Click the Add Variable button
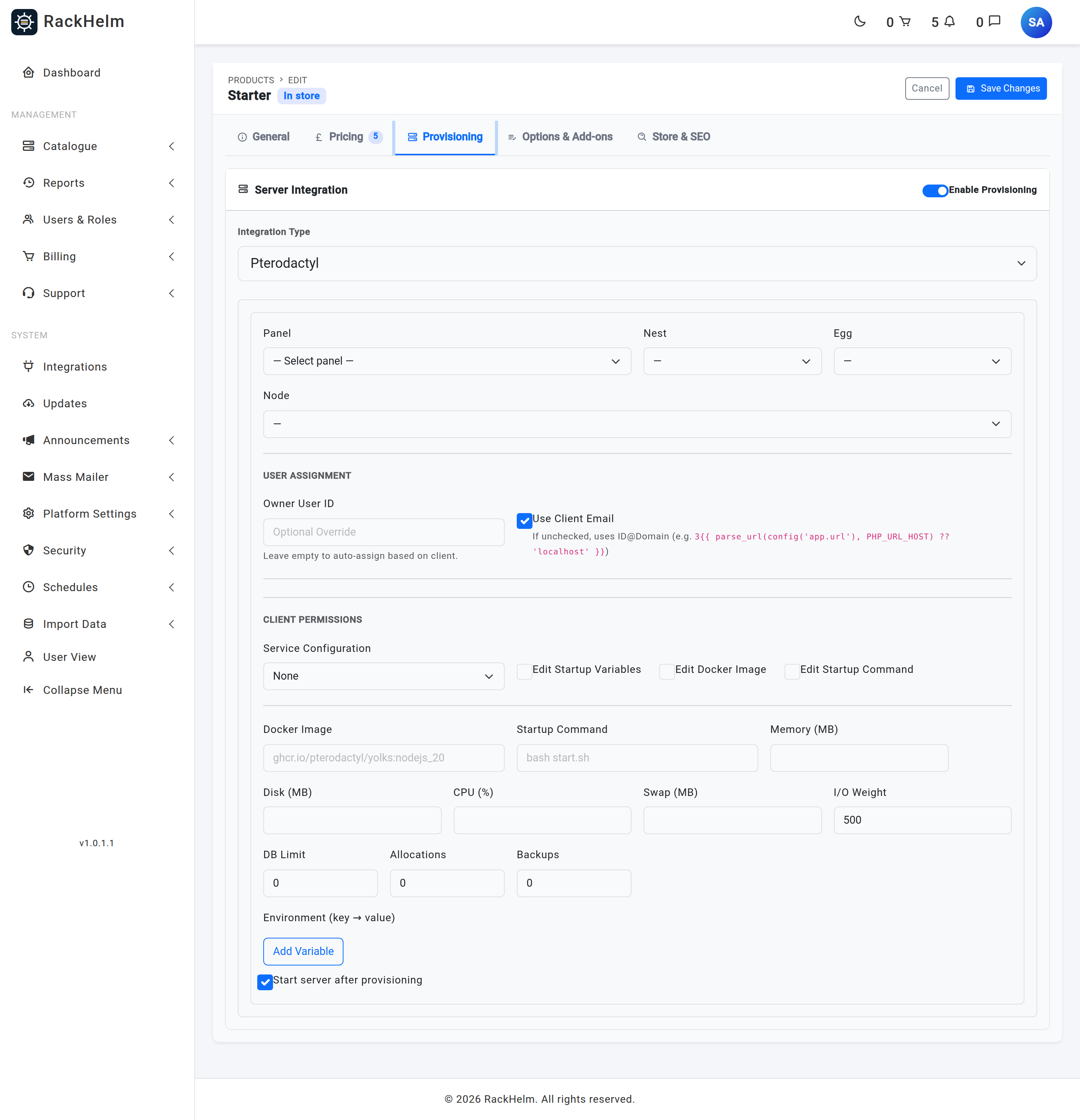 point(303,951)
